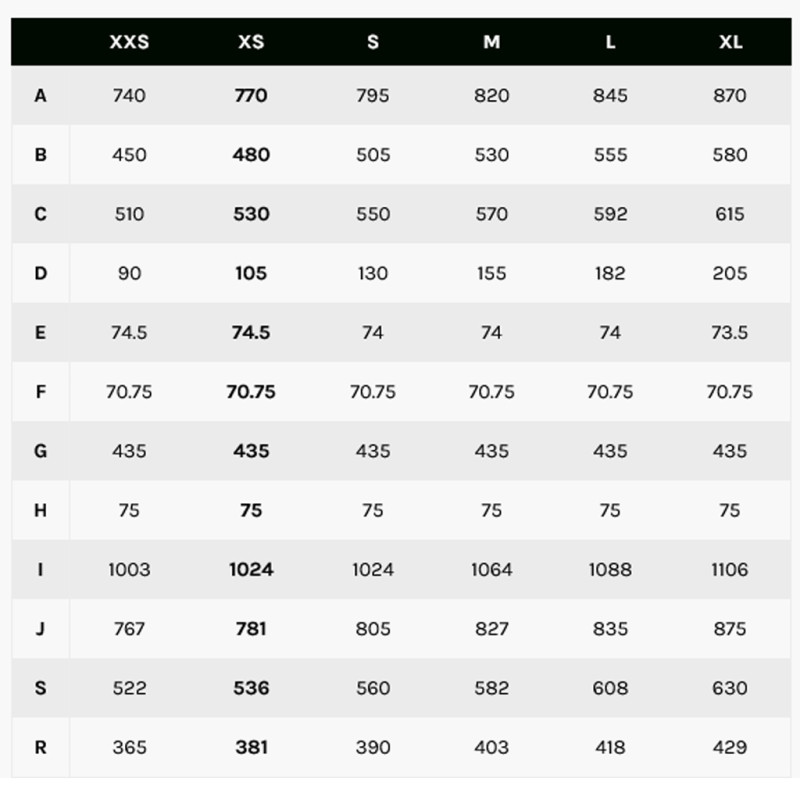Screen dimensions: 800x800
Task: Click the value 592 in row C
Action: (x=610, y=214)
